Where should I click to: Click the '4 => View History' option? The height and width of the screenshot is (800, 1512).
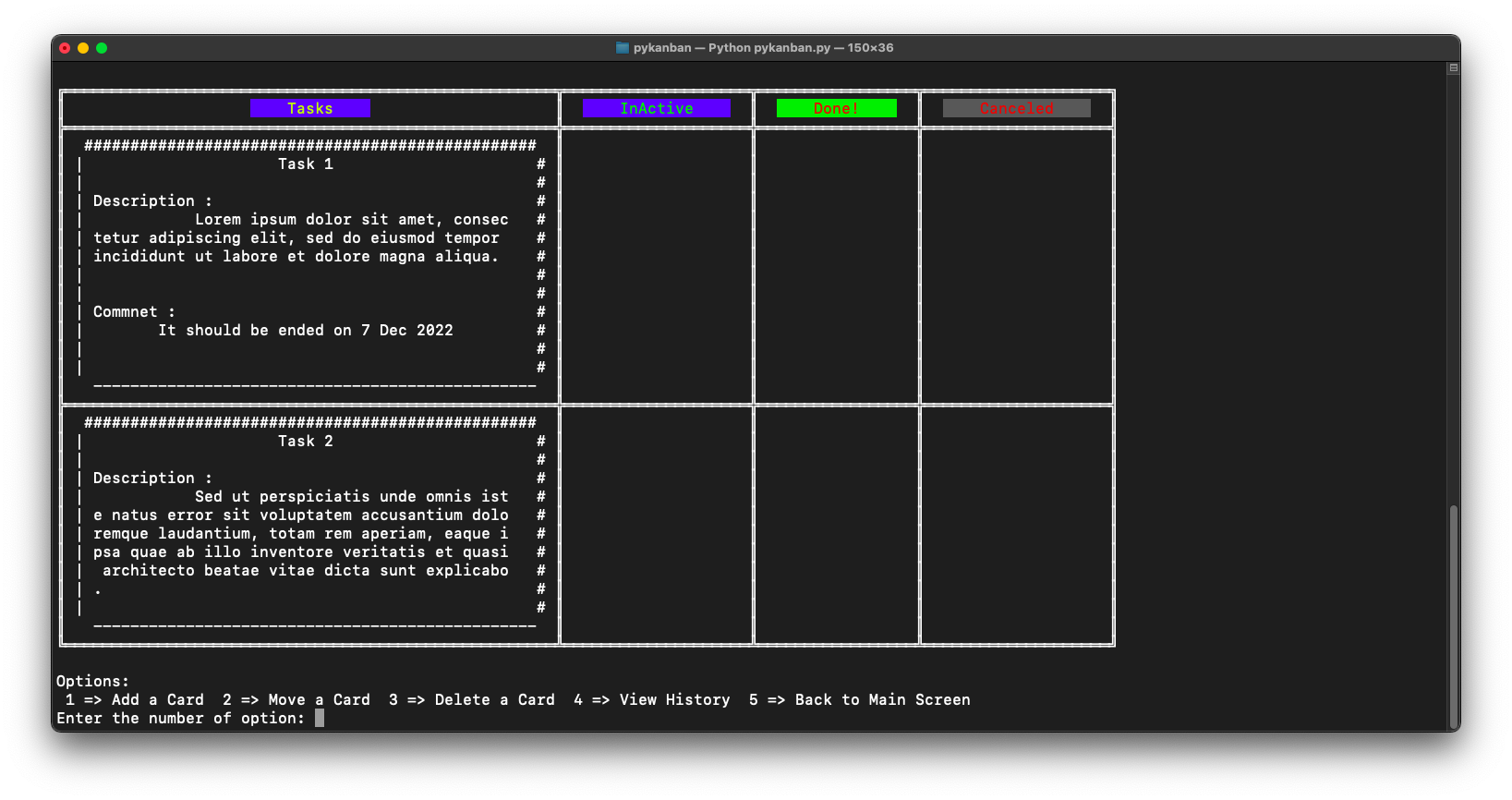652,700
